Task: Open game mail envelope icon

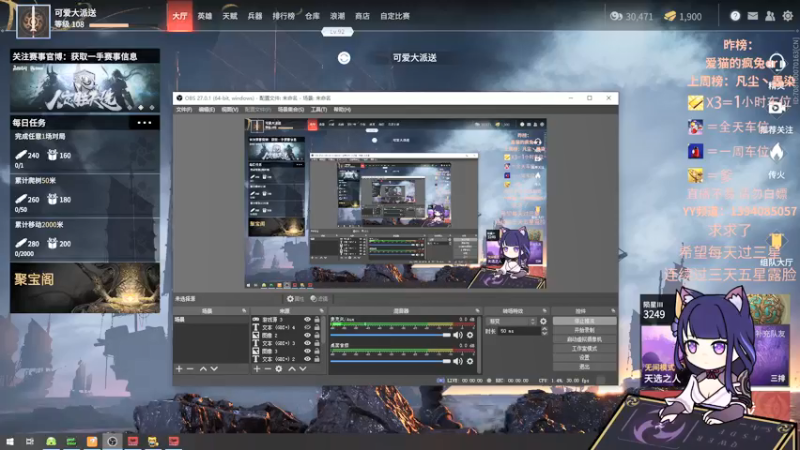Action: coord(753,16)
